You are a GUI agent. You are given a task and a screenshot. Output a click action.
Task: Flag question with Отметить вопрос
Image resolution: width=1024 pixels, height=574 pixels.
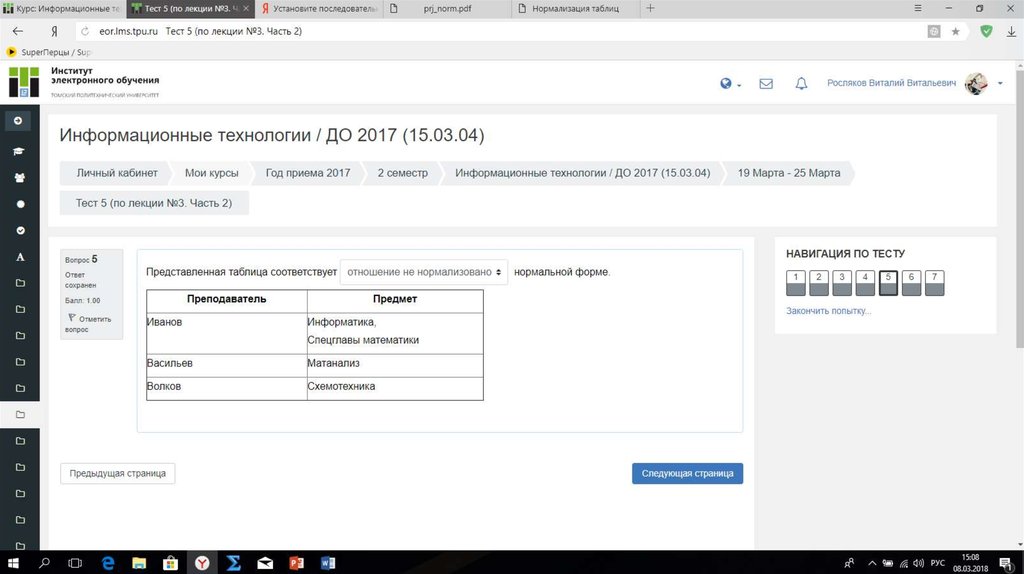click(x=89, y=324)
